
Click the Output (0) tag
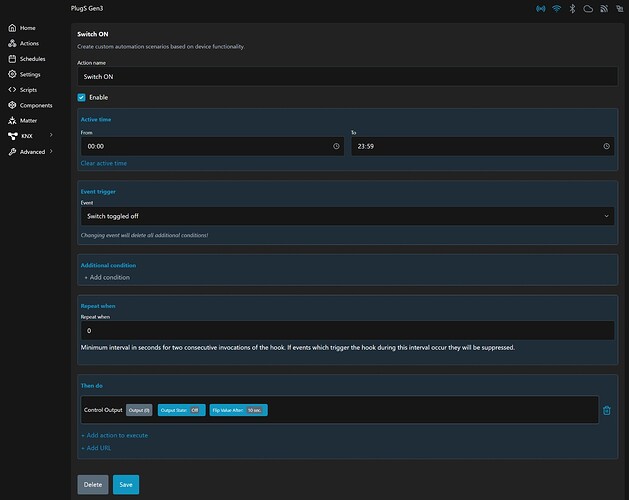click(139, 410)
